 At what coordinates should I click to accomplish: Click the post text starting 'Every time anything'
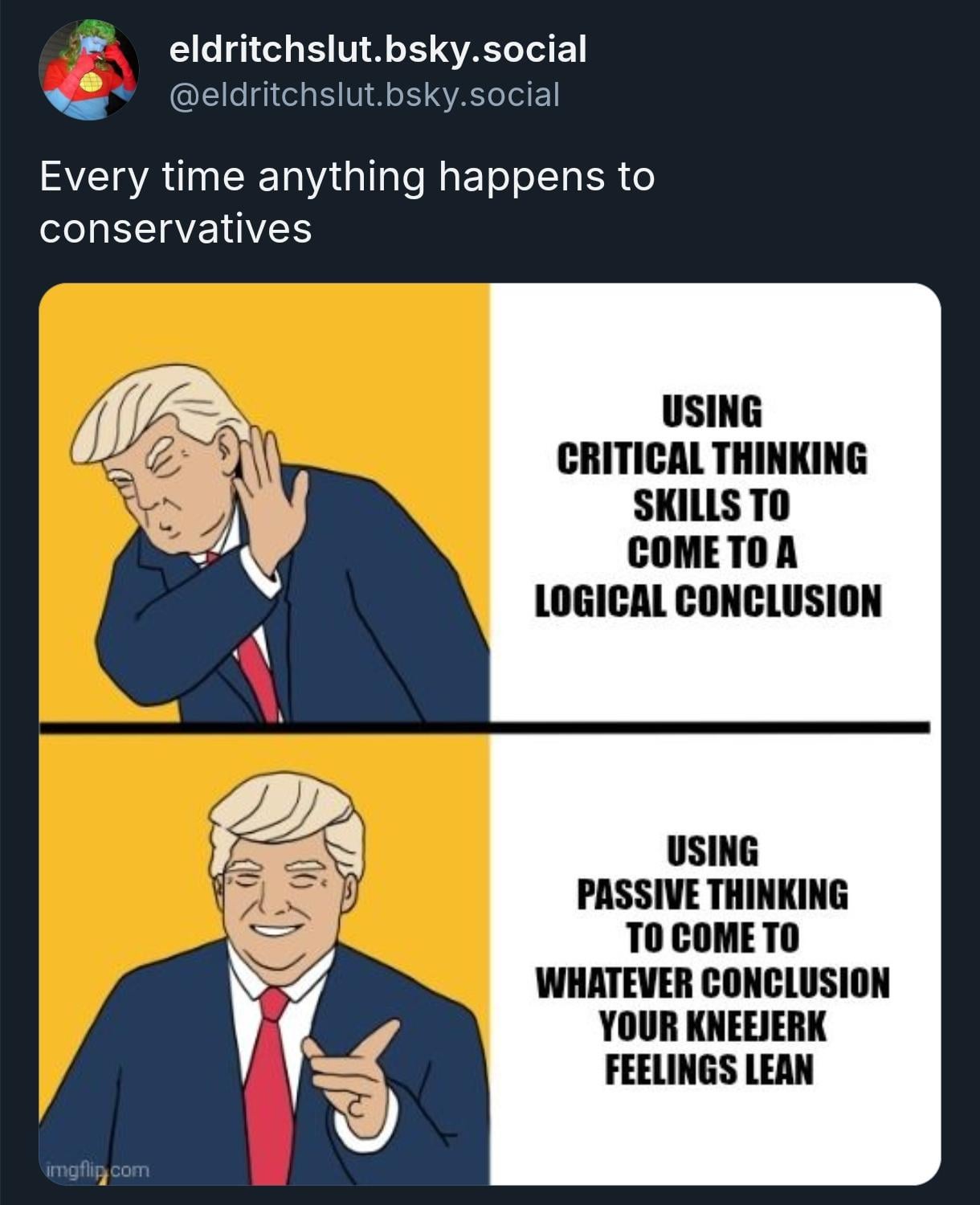(347, 202)
